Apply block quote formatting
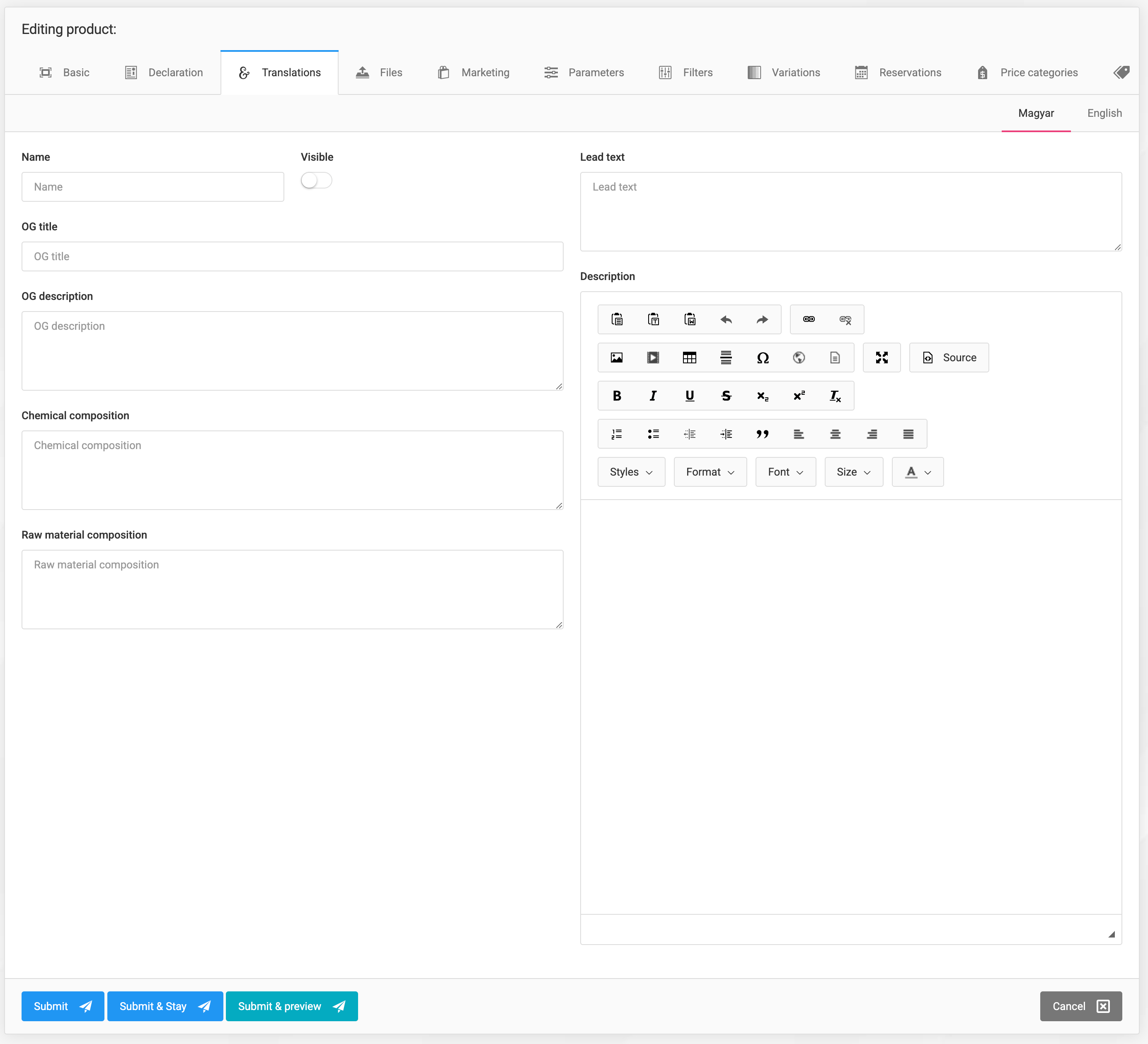This screenshot has width=1148, height=1044. 762,434
